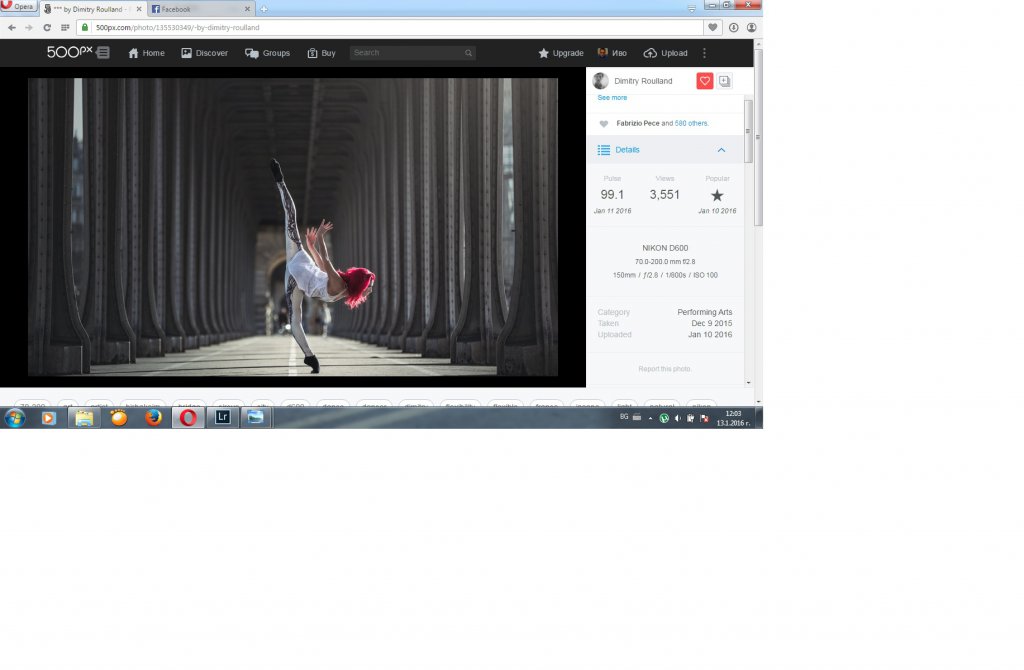Image resolution: width=1024 pixels, height=670 pixels.
Task: Click the 70.0-200.0 mm f/2.8 lens text
Action: coord(665,262)
